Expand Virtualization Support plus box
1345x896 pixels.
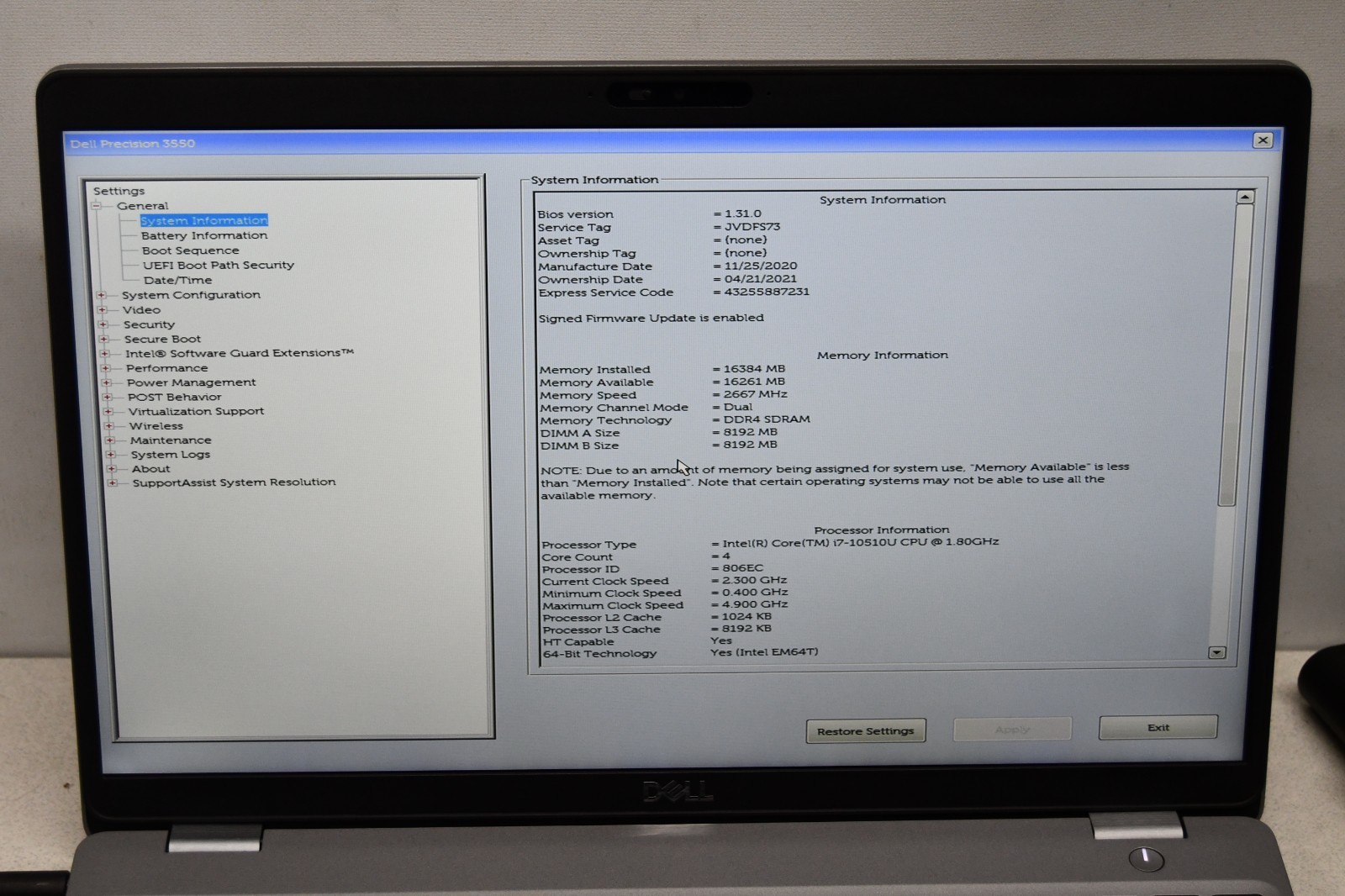(x=108, y=412)
